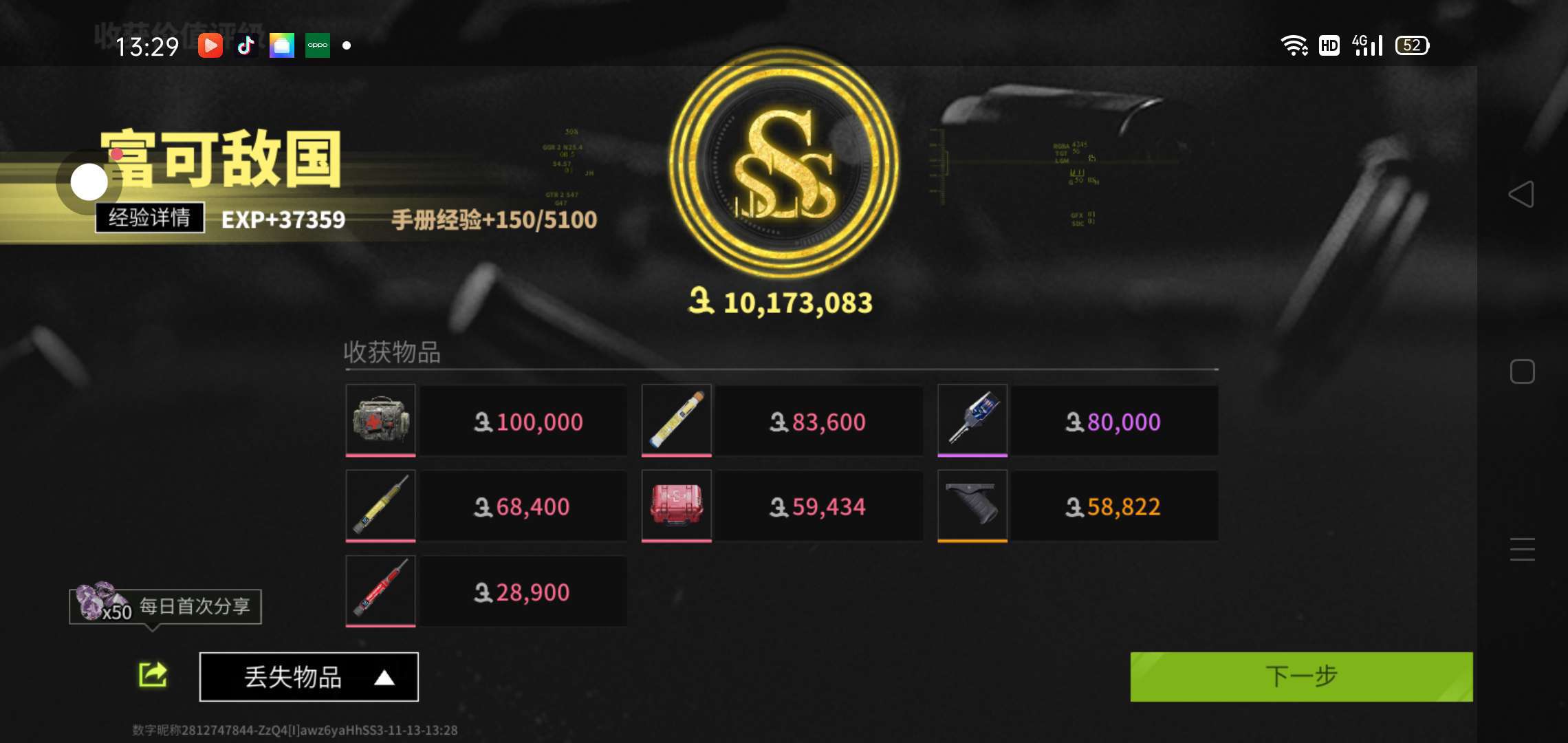The height and width of the screenshot is (743, 1568).
Task: Tap the total value 10,173,083 display
Action: coord(781,303)
